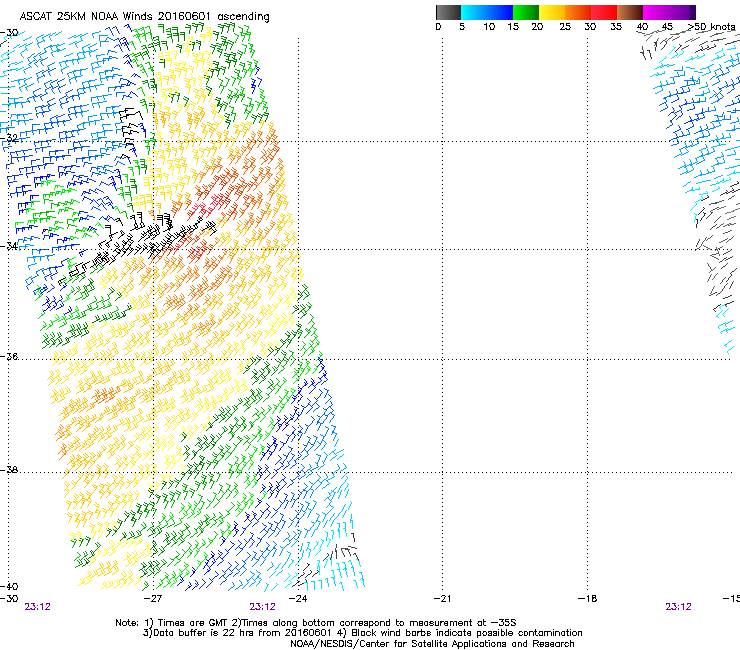740x650 pixels.
Task: Click the '>50 knots' legend label
Action: coord(711,26)
